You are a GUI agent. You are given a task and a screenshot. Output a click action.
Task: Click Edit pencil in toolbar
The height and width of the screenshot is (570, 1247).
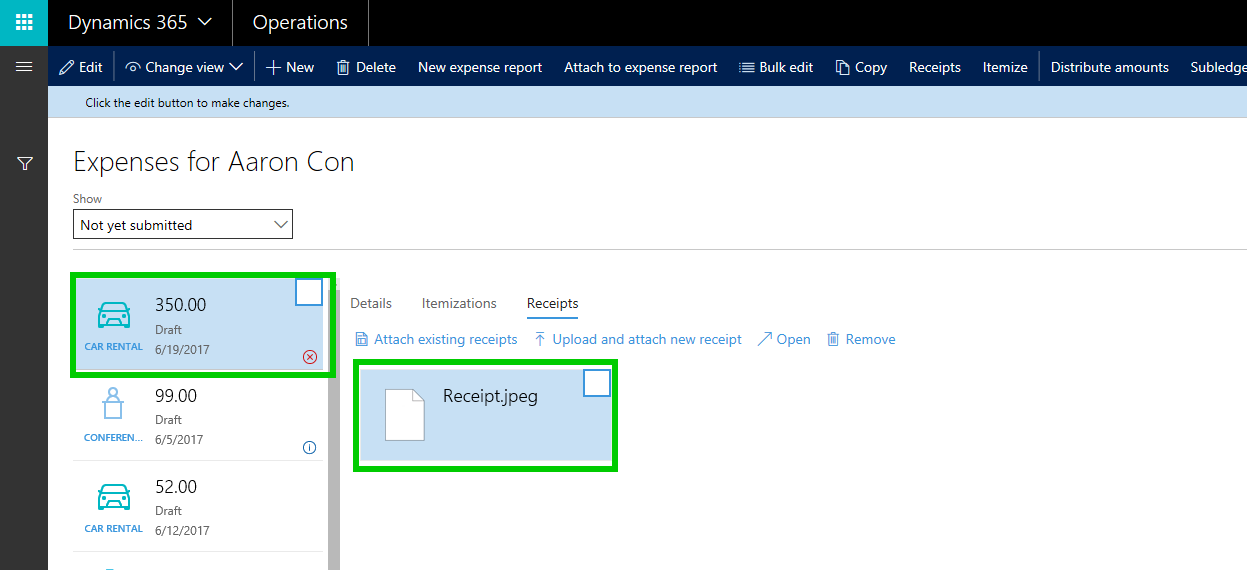coord(81,67)
